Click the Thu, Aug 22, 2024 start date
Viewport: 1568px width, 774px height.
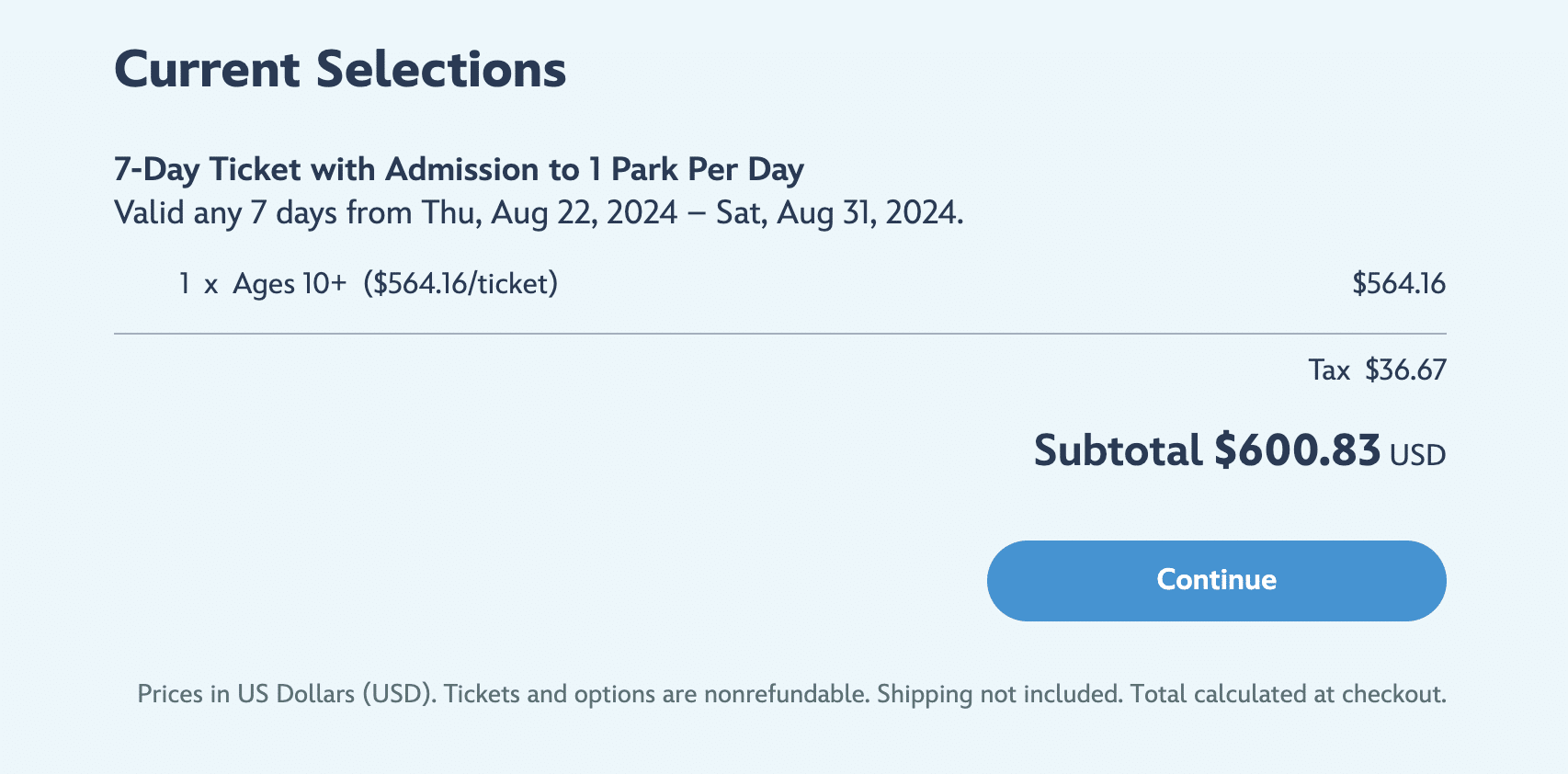click(550, 213)
